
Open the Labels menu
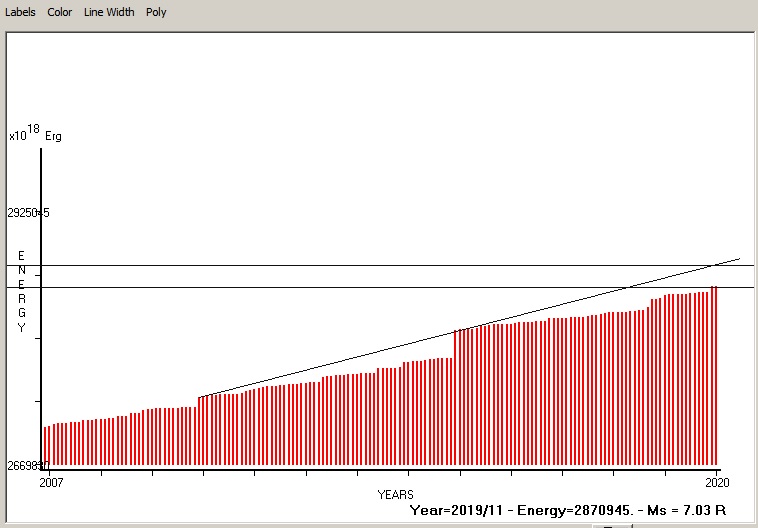pos(20,12)
